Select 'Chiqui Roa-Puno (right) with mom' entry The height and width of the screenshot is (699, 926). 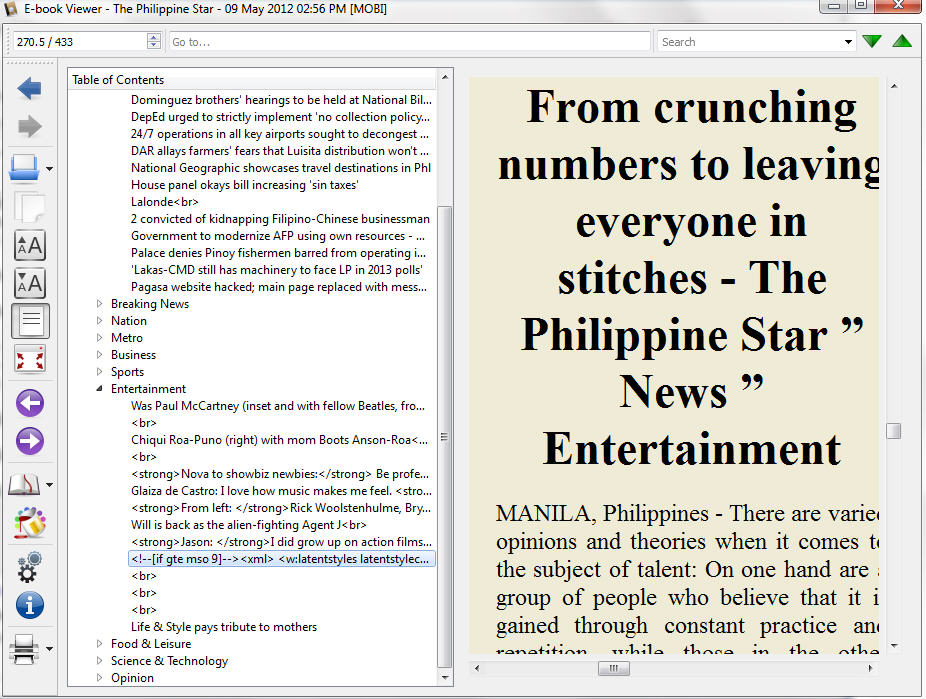click(x=279, y=440)
